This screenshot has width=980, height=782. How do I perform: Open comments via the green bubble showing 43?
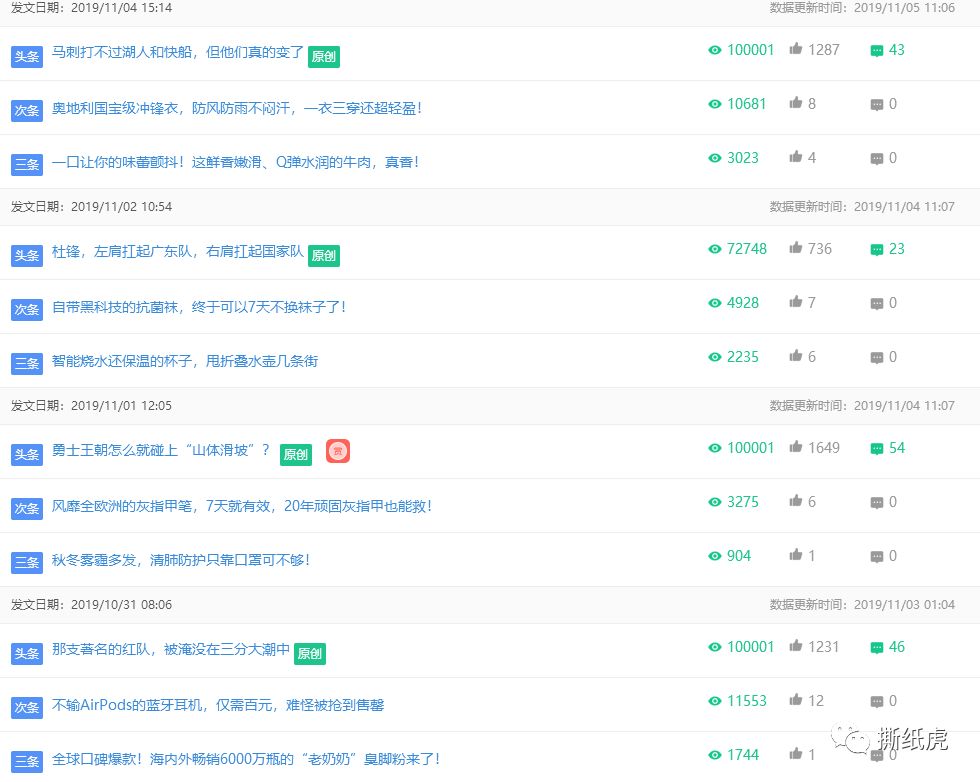click(876, 49)
